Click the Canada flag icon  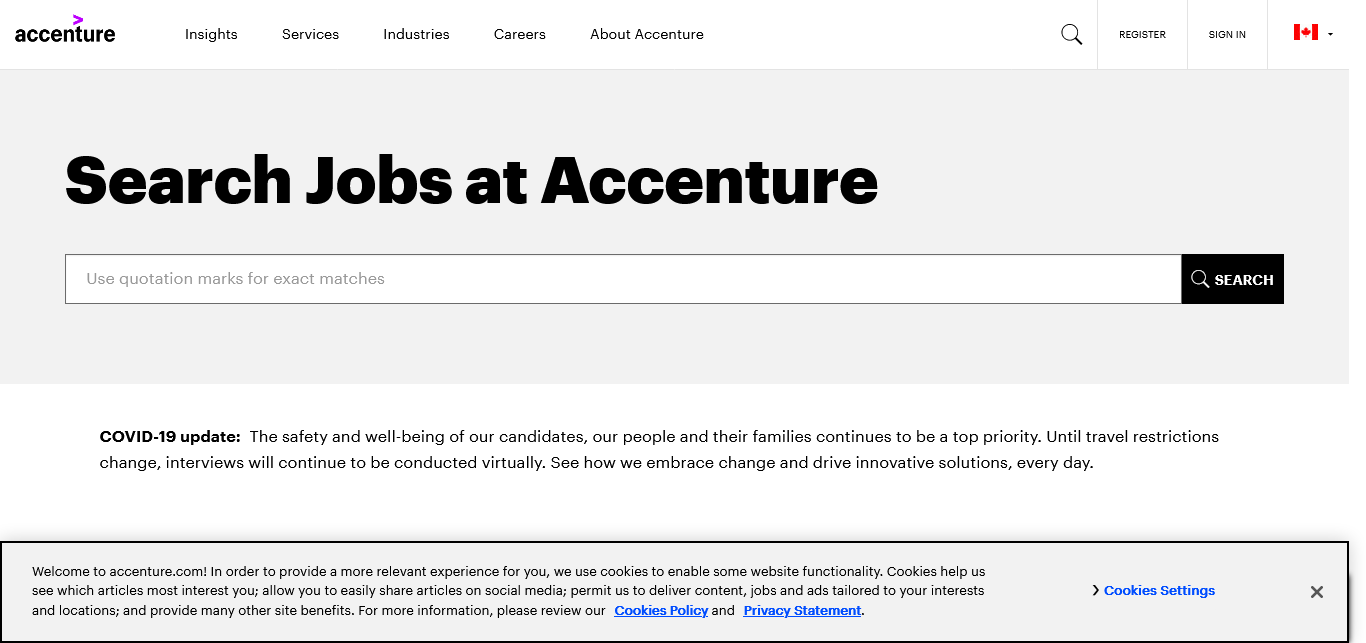1305,33
